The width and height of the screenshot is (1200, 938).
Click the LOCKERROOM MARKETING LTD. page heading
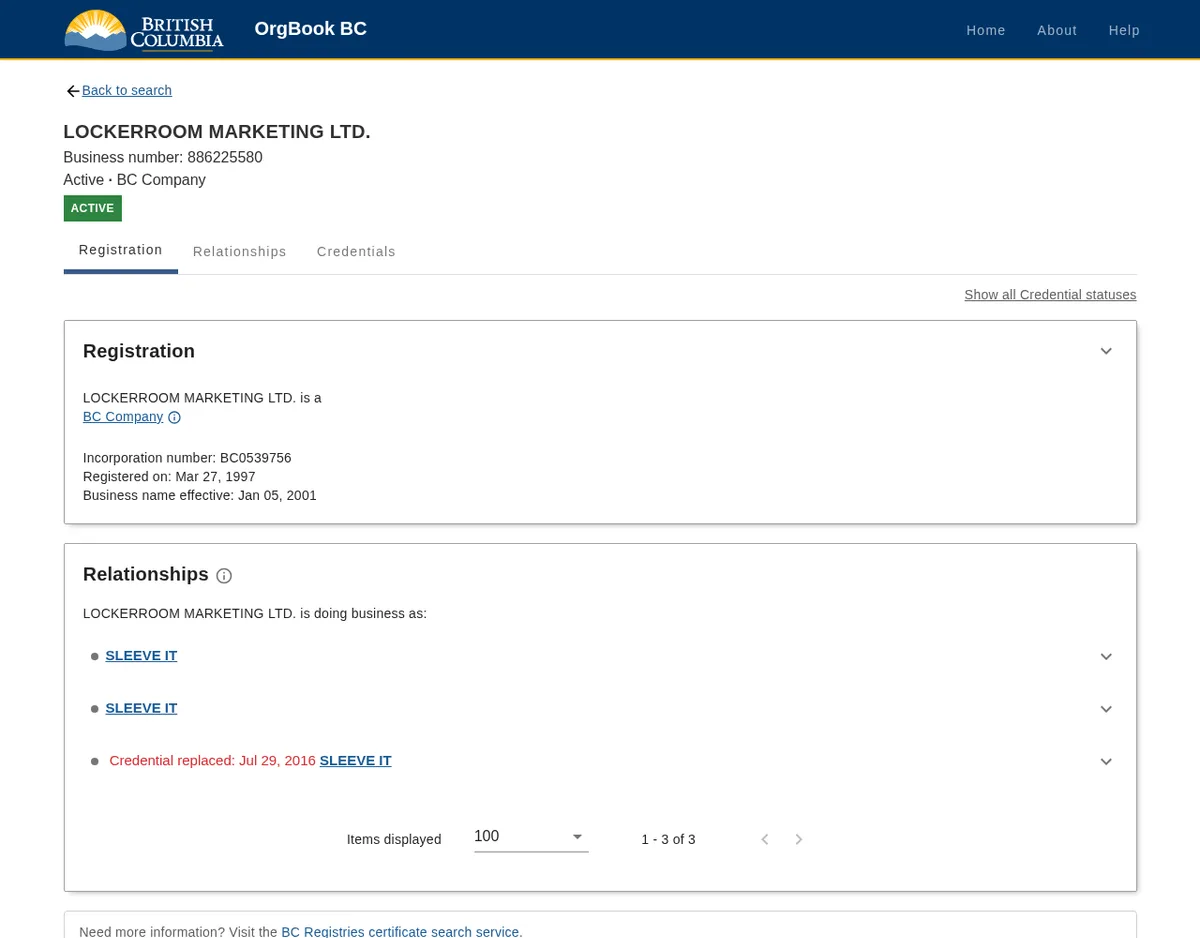click(x=217, y=132)
